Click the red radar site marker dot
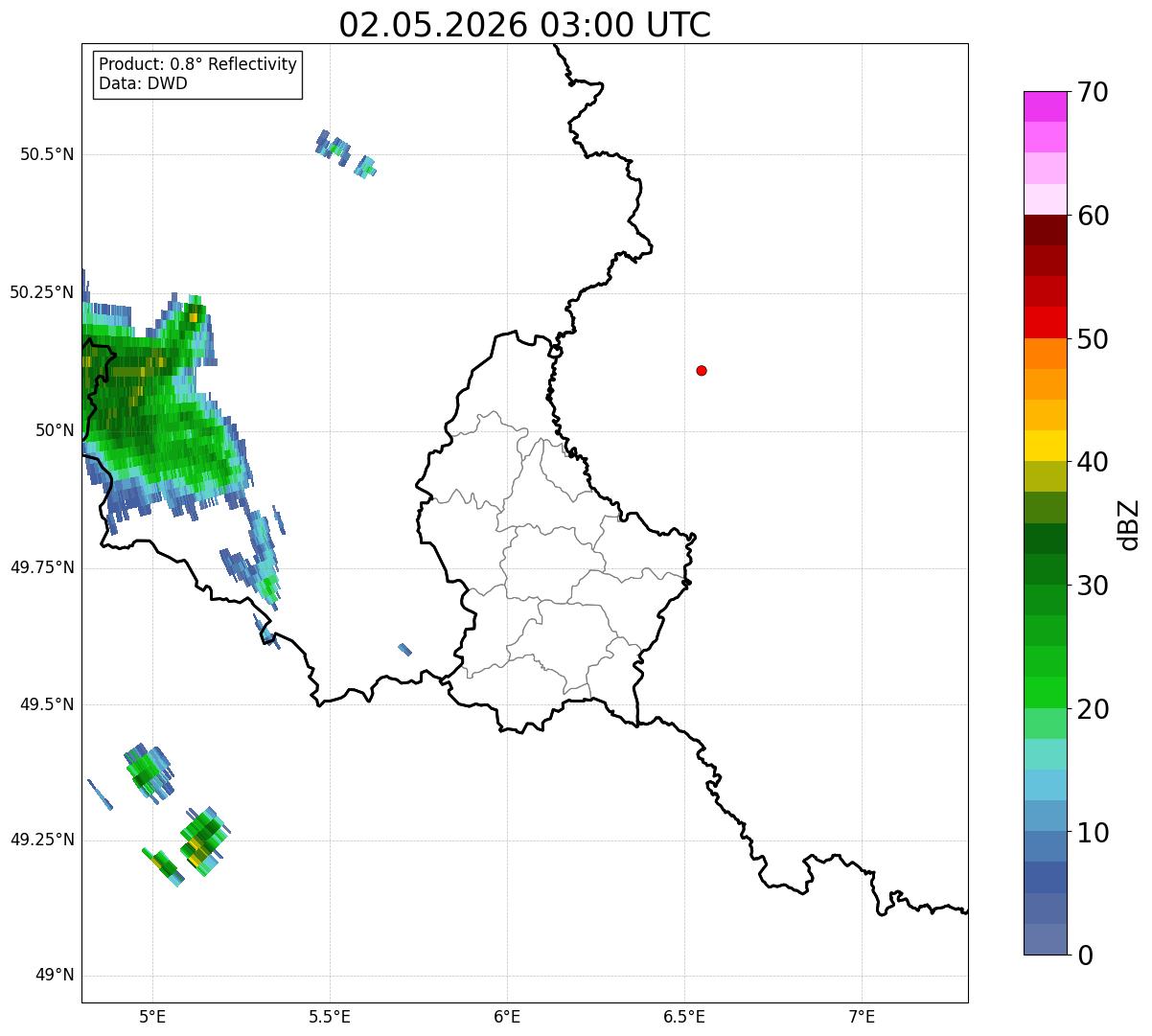This screenshot has height=1036, width=1152. point(702,370)
